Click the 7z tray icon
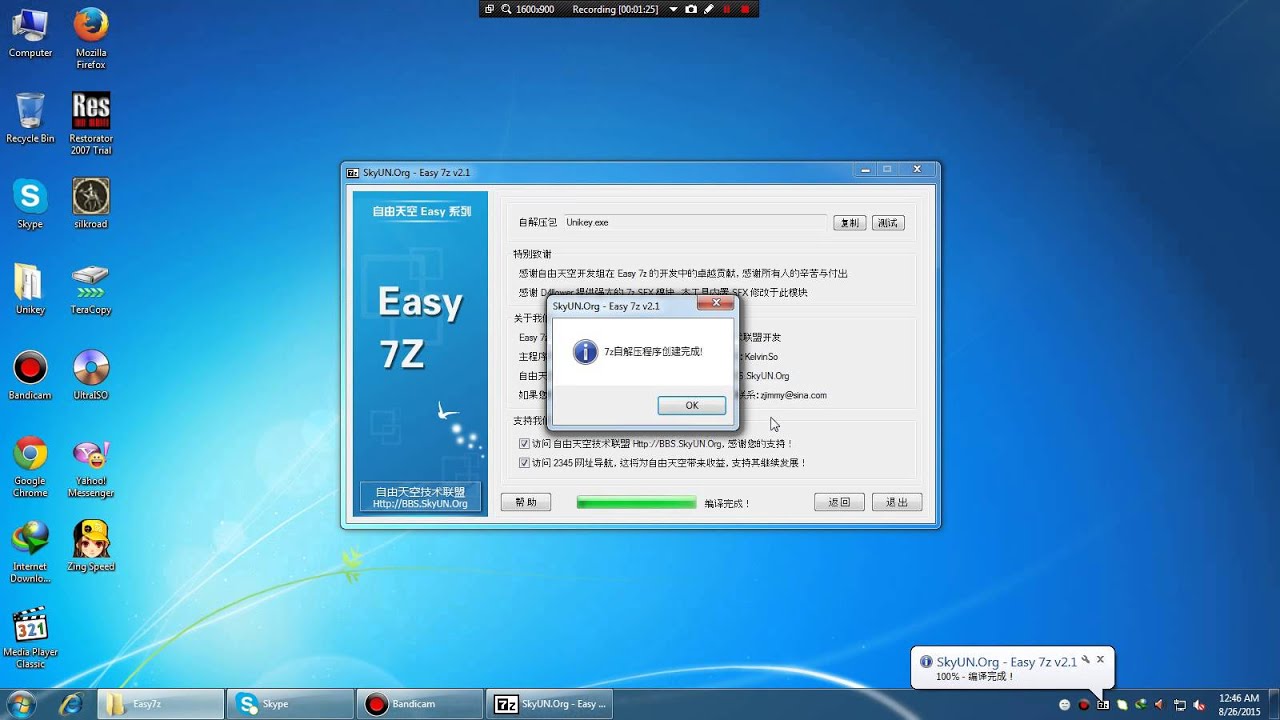 pos(1103,705)
